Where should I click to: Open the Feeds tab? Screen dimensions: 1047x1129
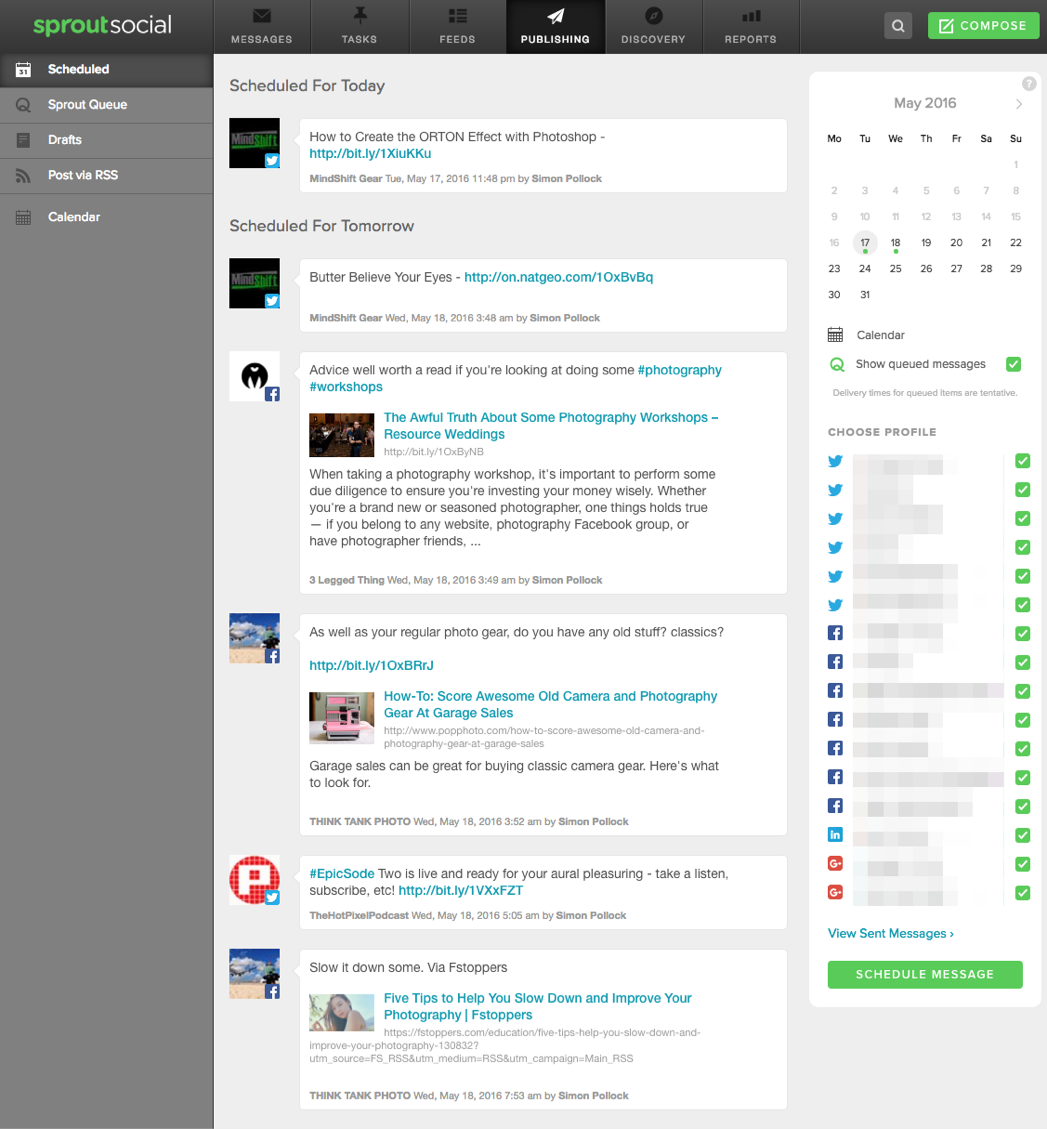tap(457, 27)
